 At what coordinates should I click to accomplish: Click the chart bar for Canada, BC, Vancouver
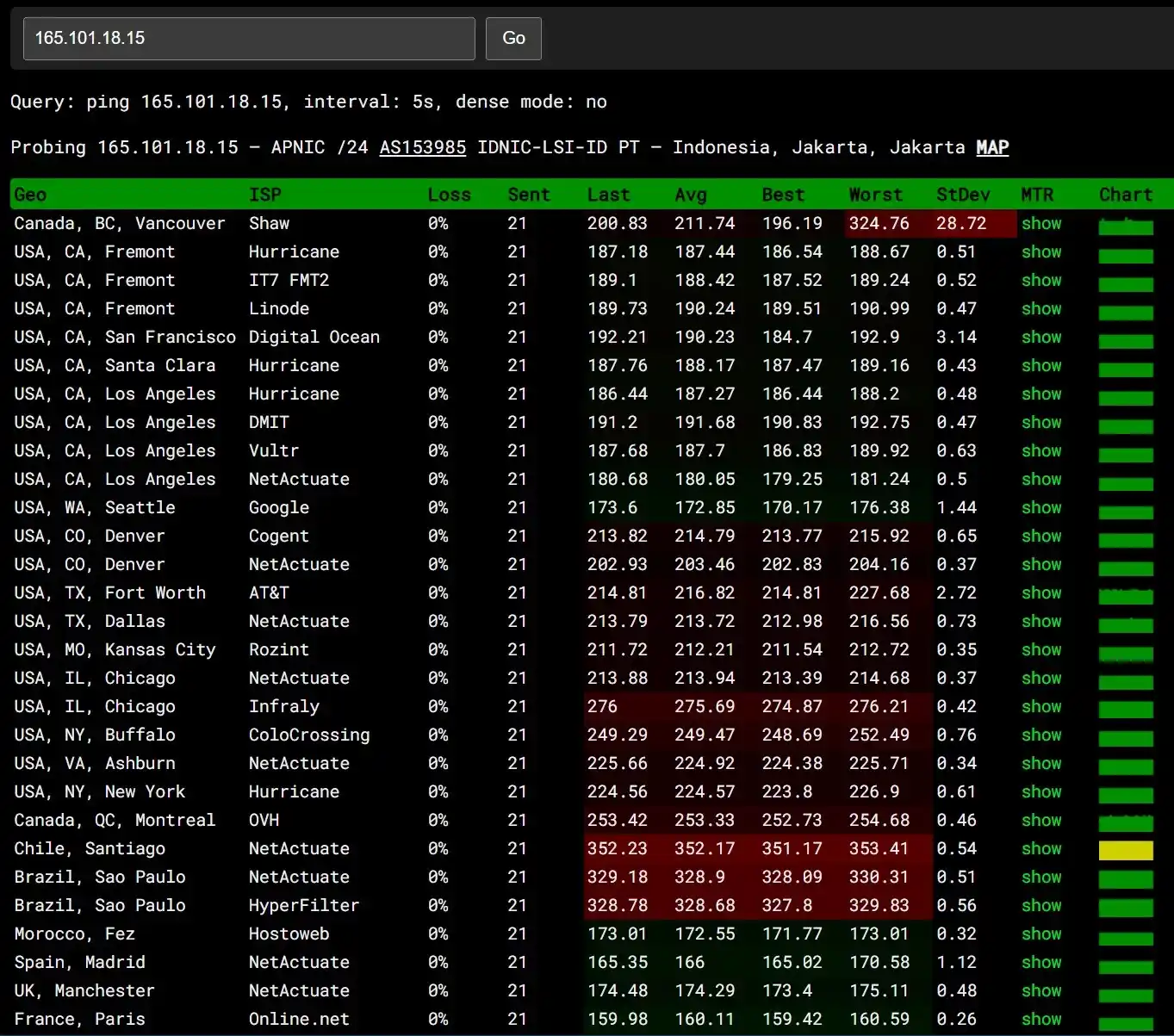click(1126, 227)
